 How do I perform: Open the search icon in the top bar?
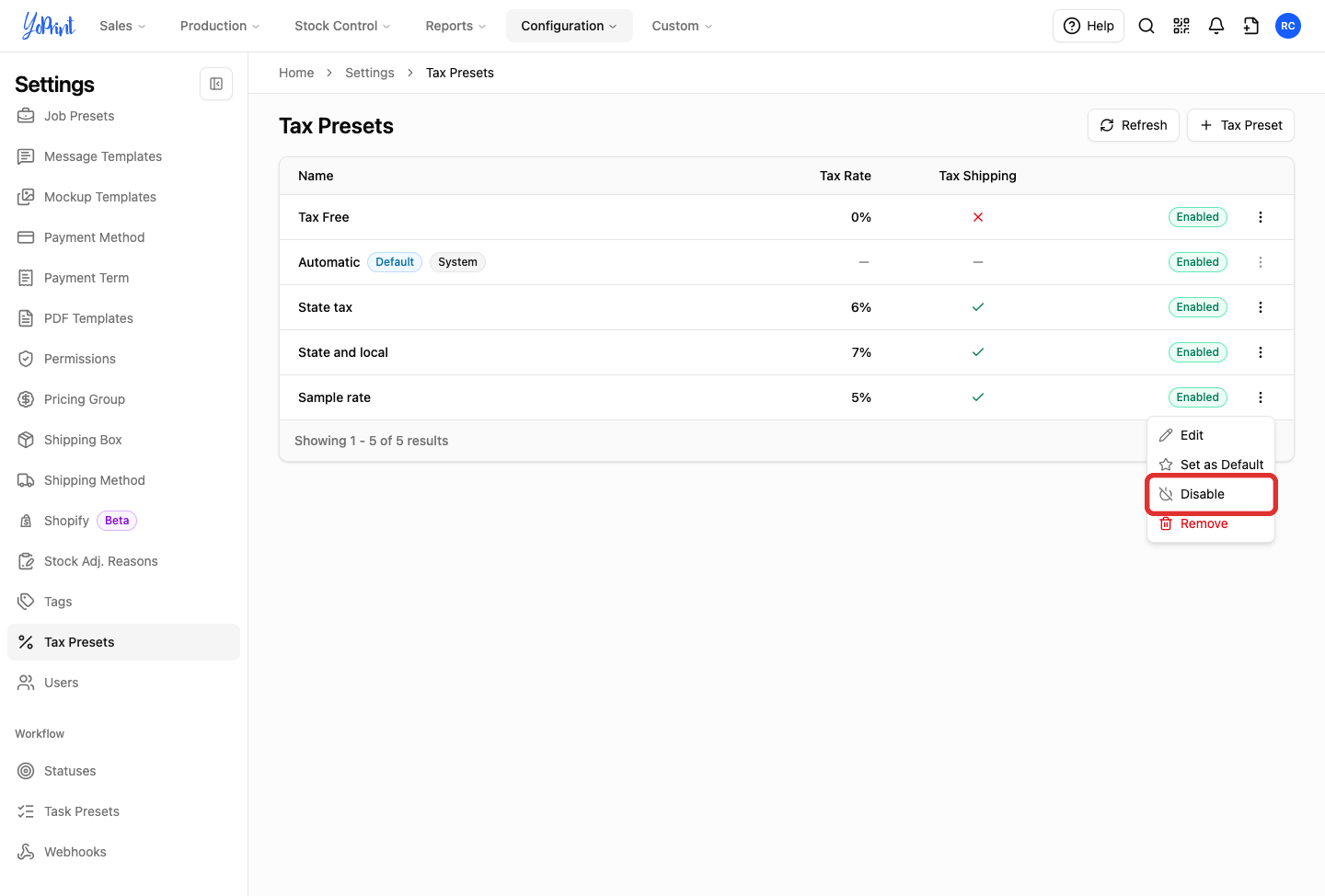1146,26
